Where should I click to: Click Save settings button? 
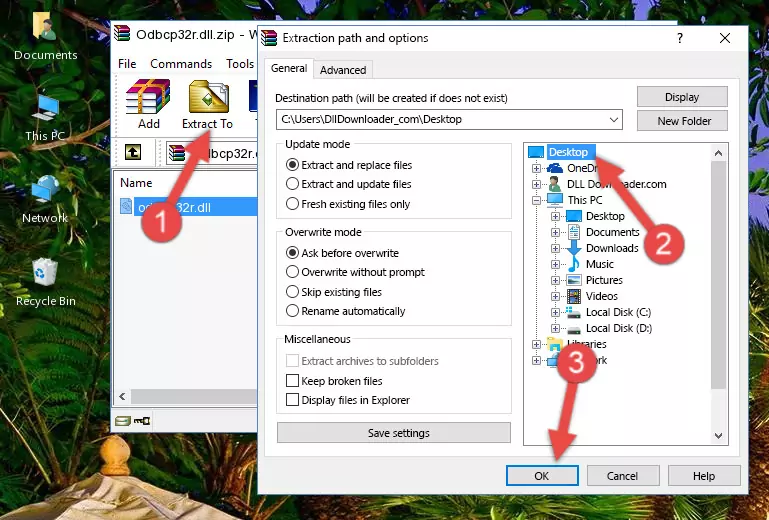pos(394,433)
